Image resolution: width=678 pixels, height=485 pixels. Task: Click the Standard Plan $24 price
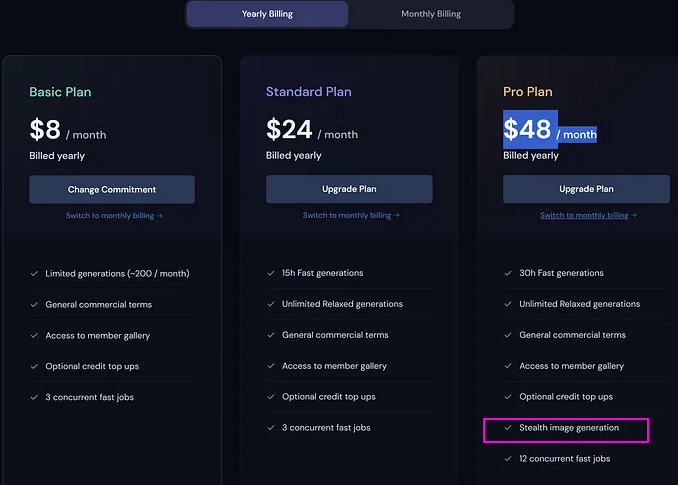tap(288, 130)
